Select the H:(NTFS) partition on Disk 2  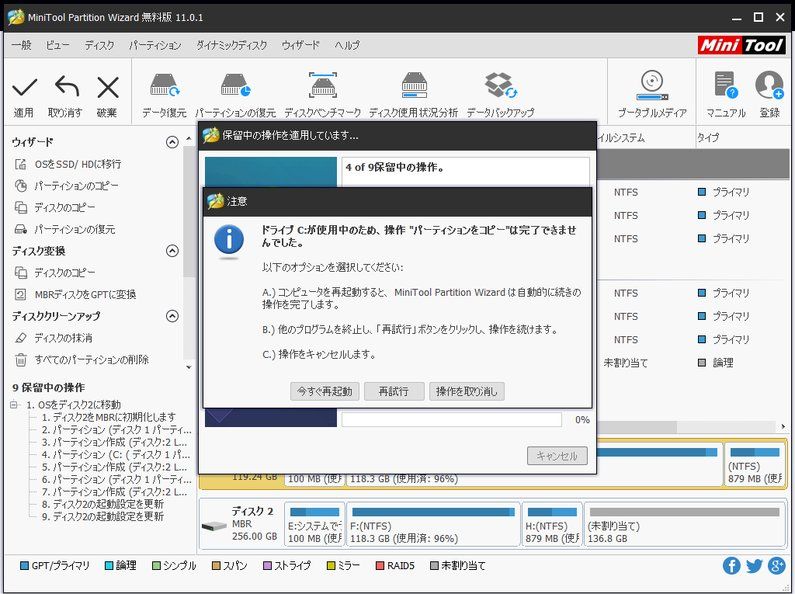coord(552,524)
